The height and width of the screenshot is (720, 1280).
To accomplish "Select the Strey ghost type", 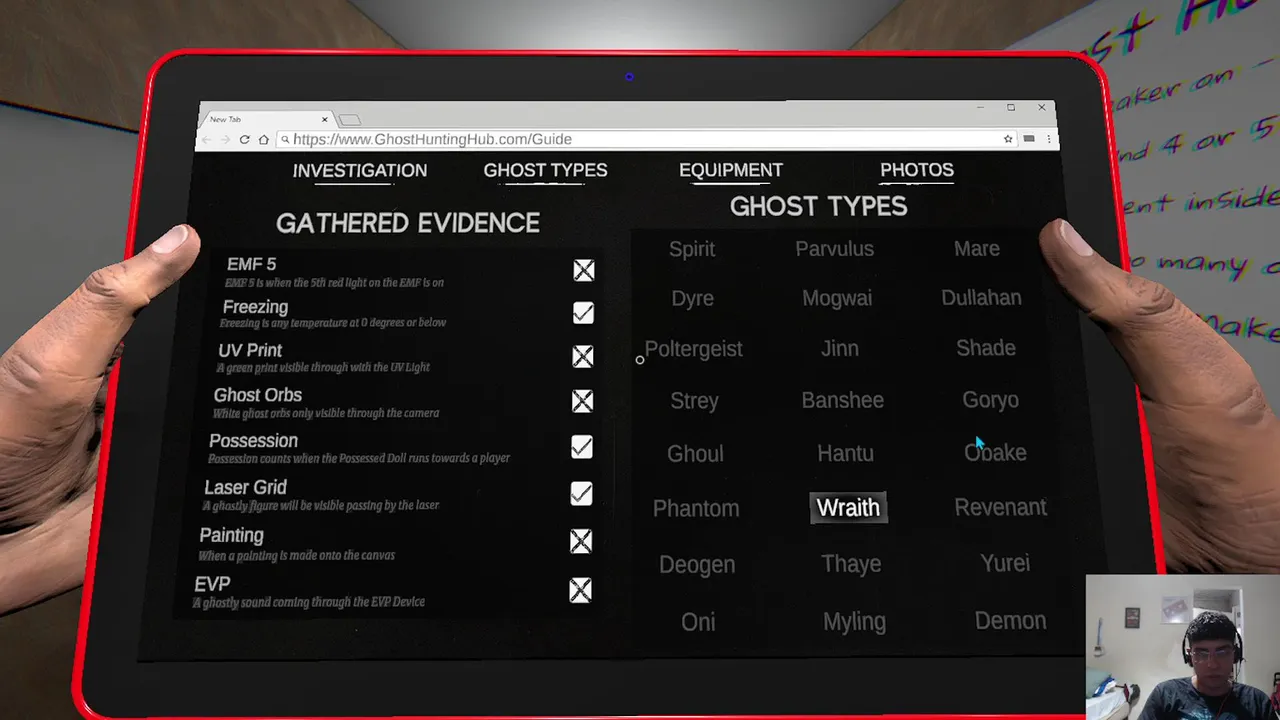I will pyautogui.click(x=694, y=401).
